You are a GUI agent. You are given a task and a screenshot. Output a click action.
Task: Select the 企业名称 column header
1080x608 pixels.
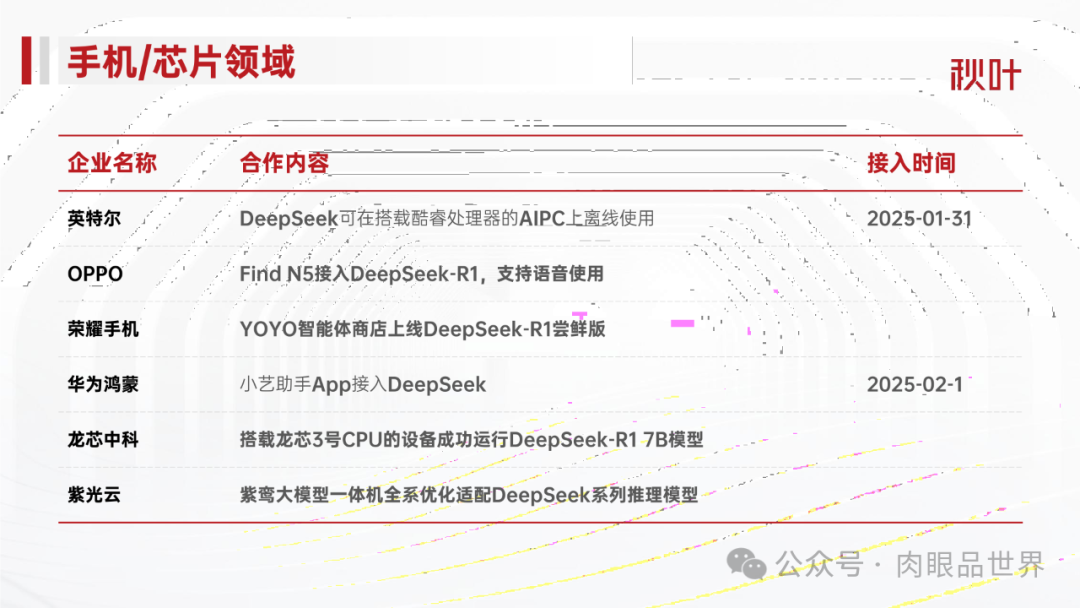coord(112,163)
